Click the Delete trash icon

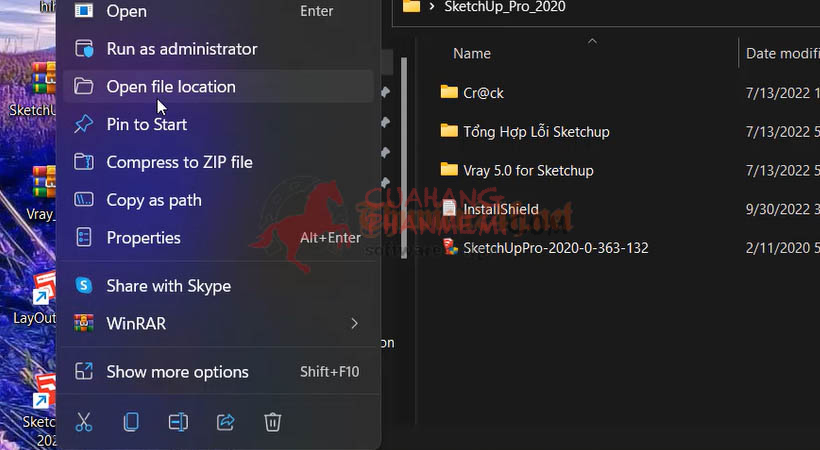(x=272, y=422)
